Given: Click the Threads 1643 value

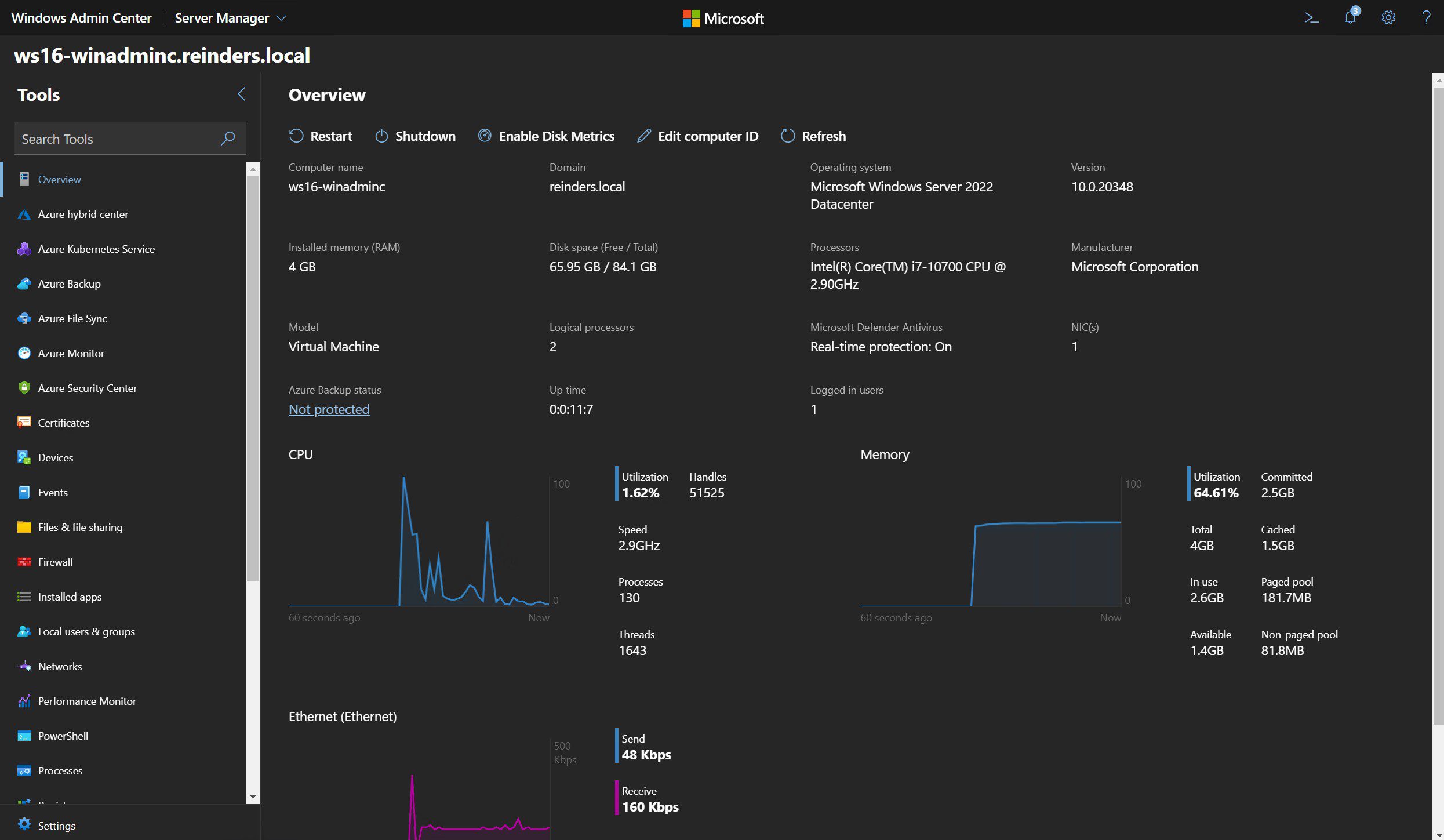Looking at the screenshot, I should (x=632, y=650).
